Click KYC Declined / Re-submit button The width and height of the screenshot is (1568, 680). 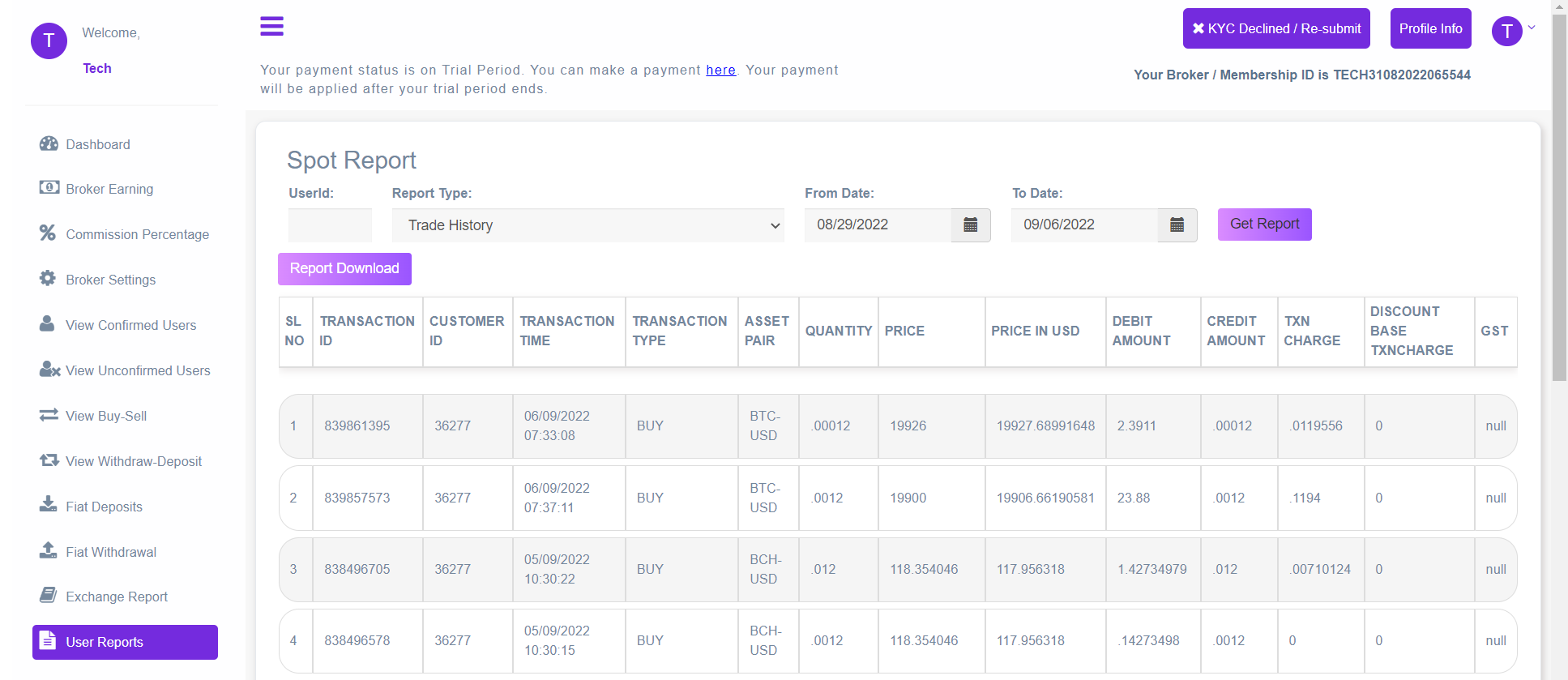pyautogui.click(x=1276, y=28)
